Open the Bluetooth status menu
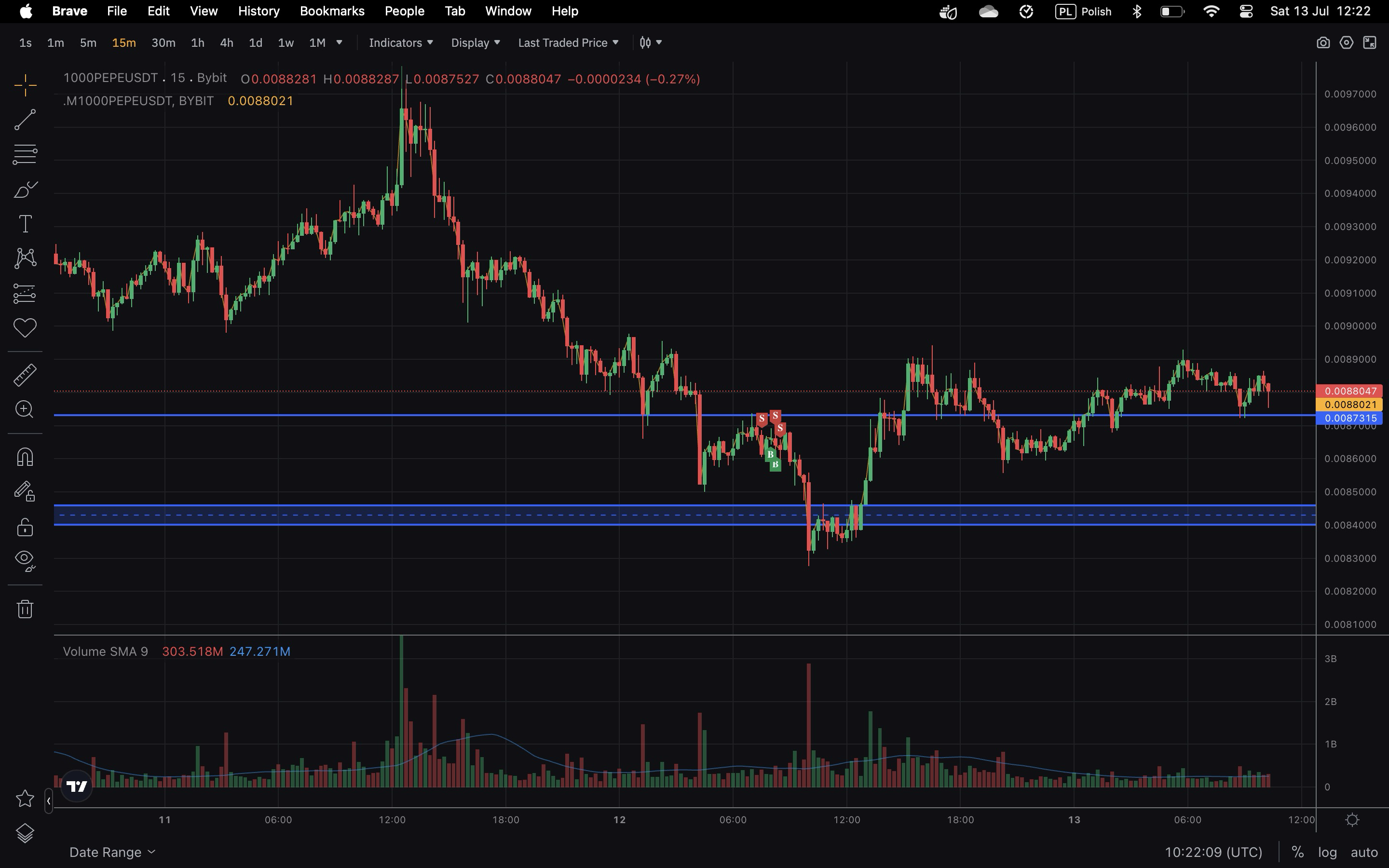 coord(1137,11)
